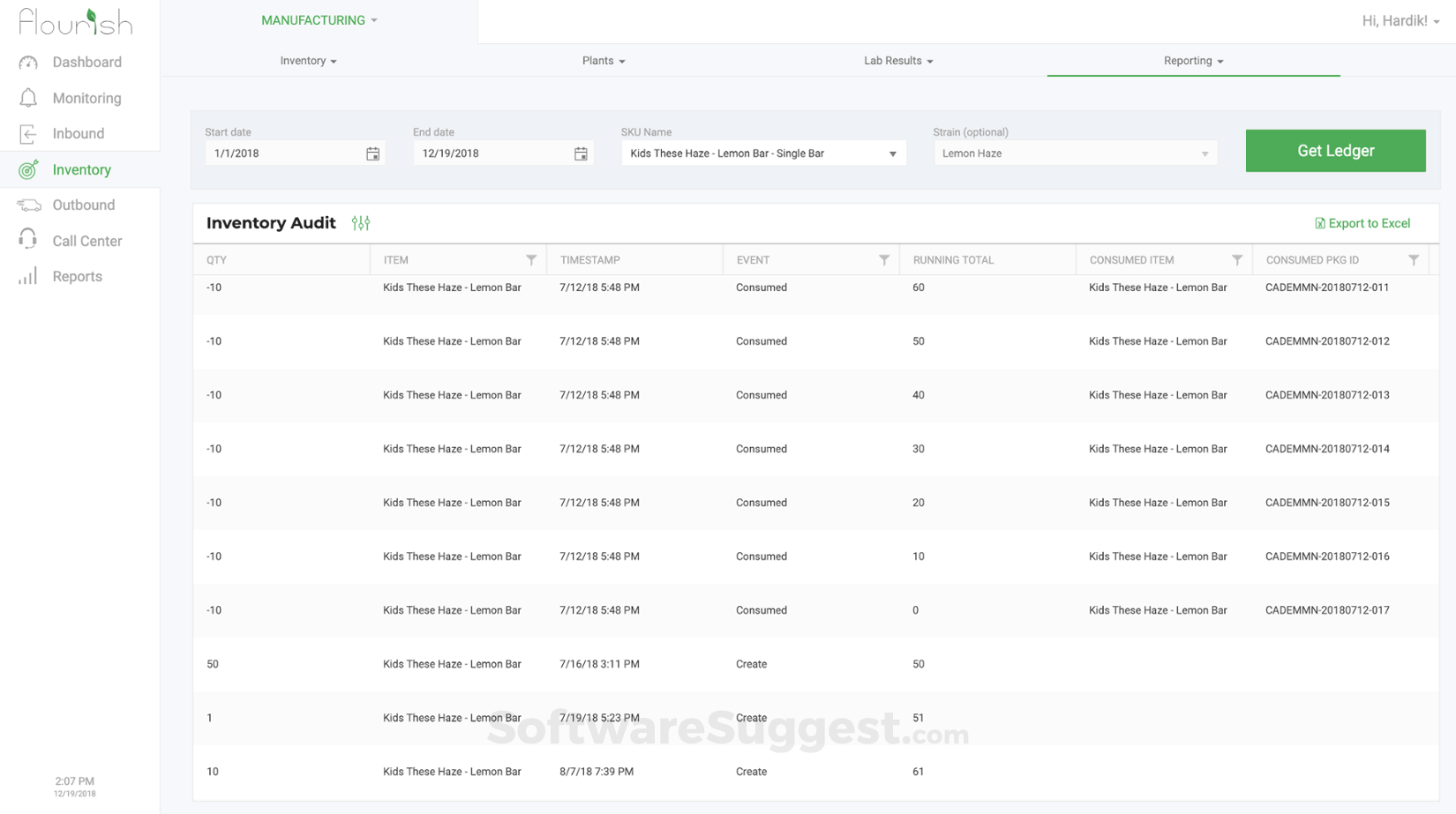Screen dimensions: 1456x814
Task: Filter the CONSUMED PKG ID column
Action: (1414, 260)
